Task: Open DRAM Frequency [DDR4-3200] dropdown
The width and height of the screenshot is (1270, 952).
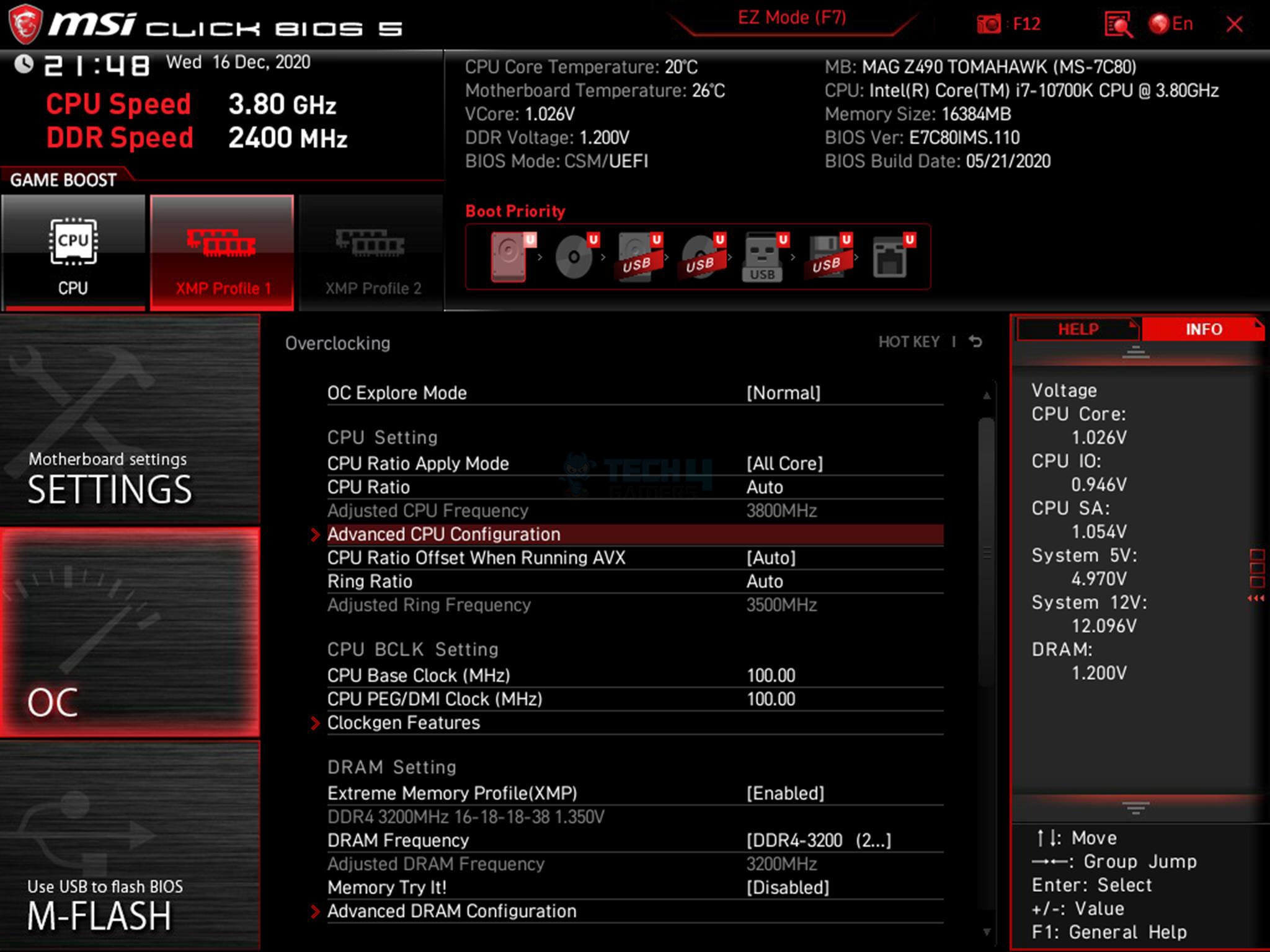Action: 819,840
